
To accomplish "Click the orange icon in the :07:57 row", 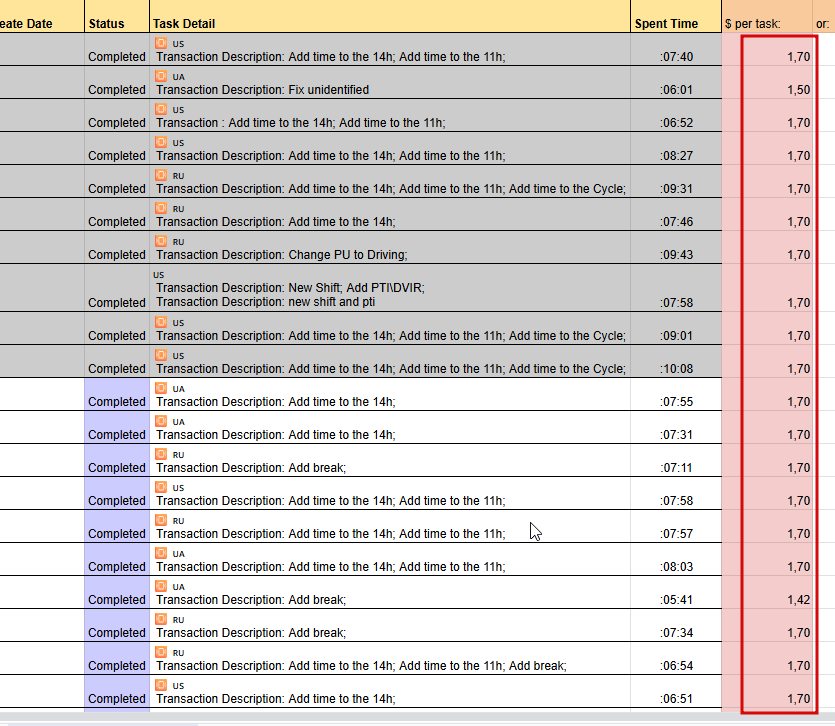I will click(x=161, y=520).
